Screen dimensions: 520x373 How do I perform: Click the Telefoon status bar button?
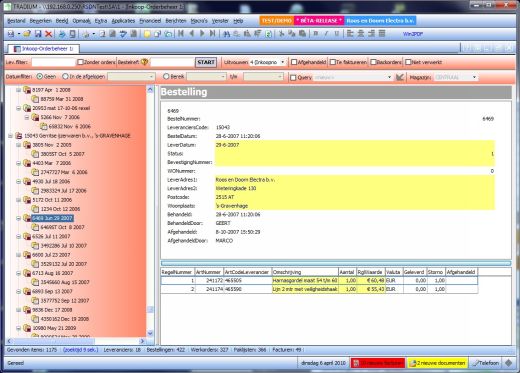pos(486,363)
